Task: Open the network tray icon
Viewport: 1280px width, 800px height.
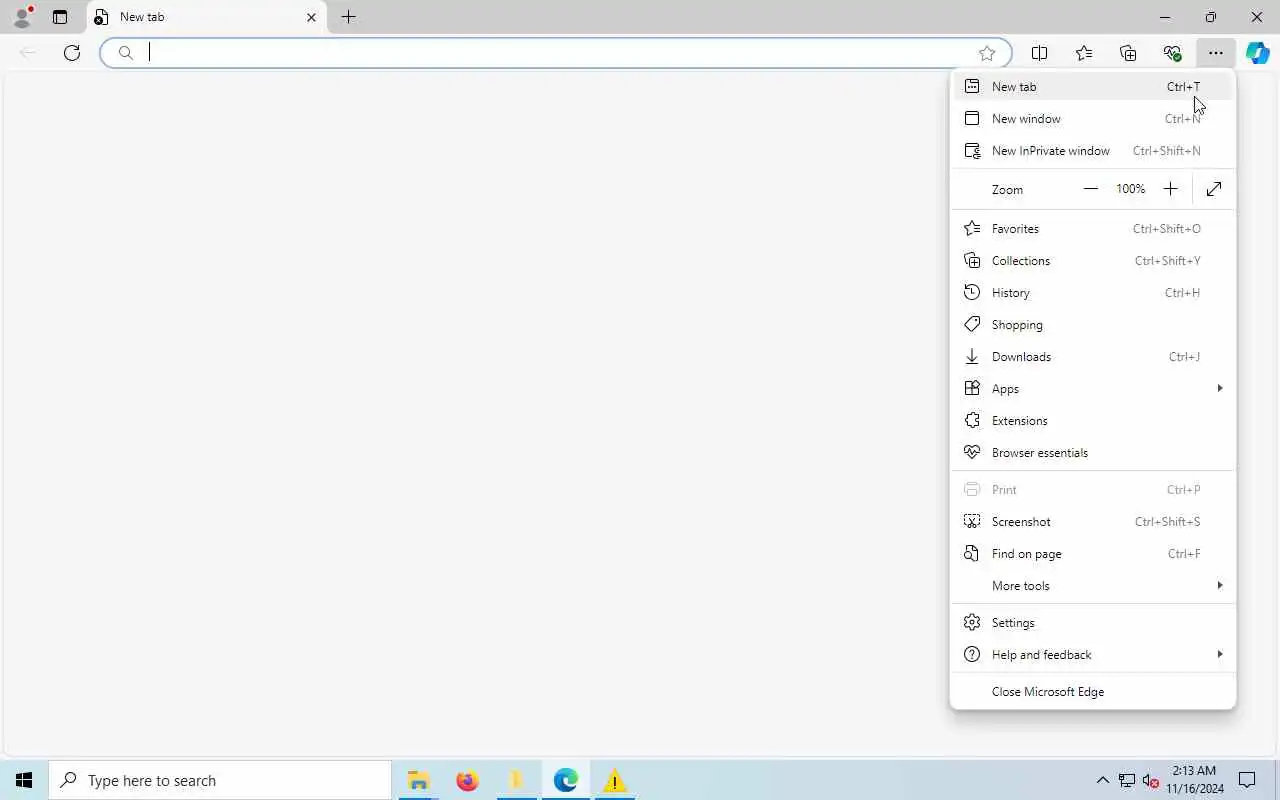Action: point(1126,780)
